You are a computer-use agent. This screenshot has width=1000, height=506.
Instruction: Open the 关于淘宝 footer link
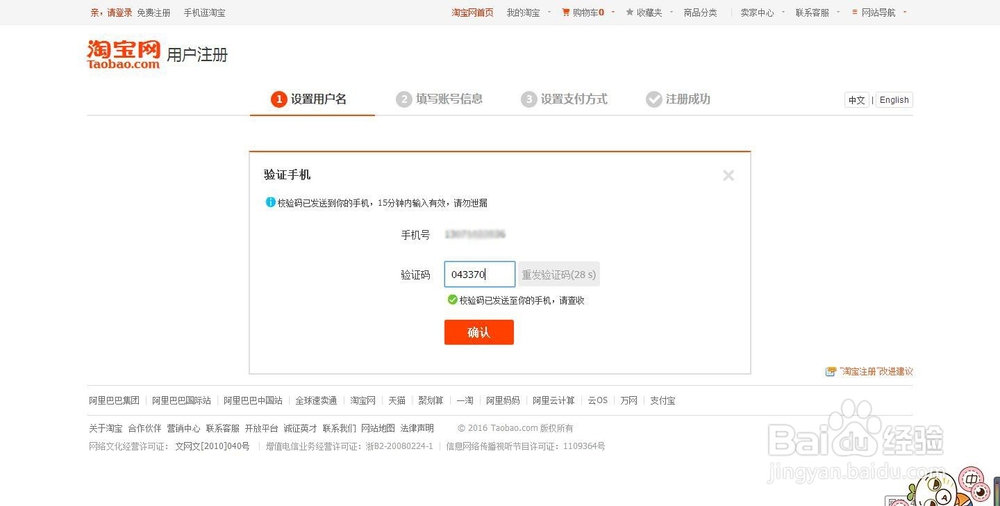click(x=106, y=428)
